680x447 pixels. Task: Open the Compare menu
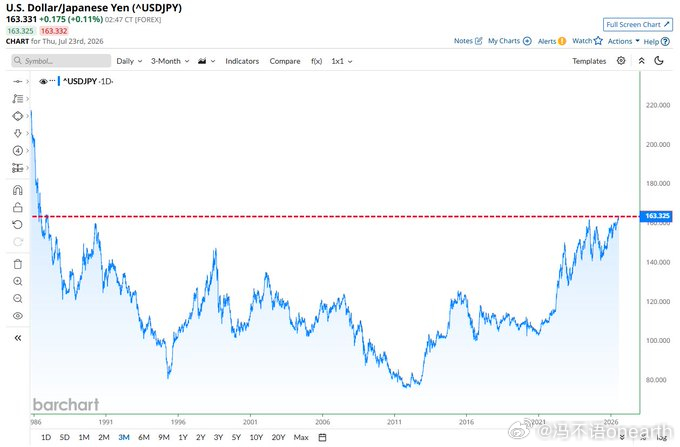click(284, 61)
